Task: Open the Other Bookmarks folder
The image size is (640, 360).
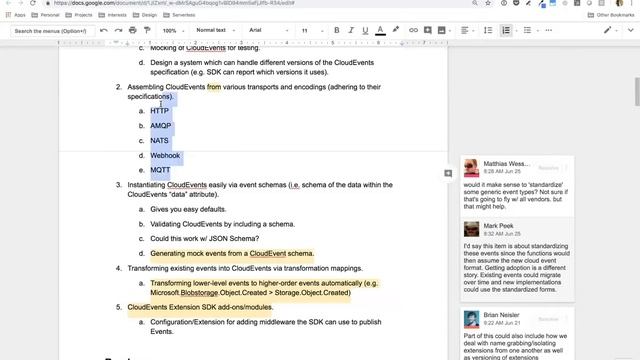Action: (x=611, y=15)
